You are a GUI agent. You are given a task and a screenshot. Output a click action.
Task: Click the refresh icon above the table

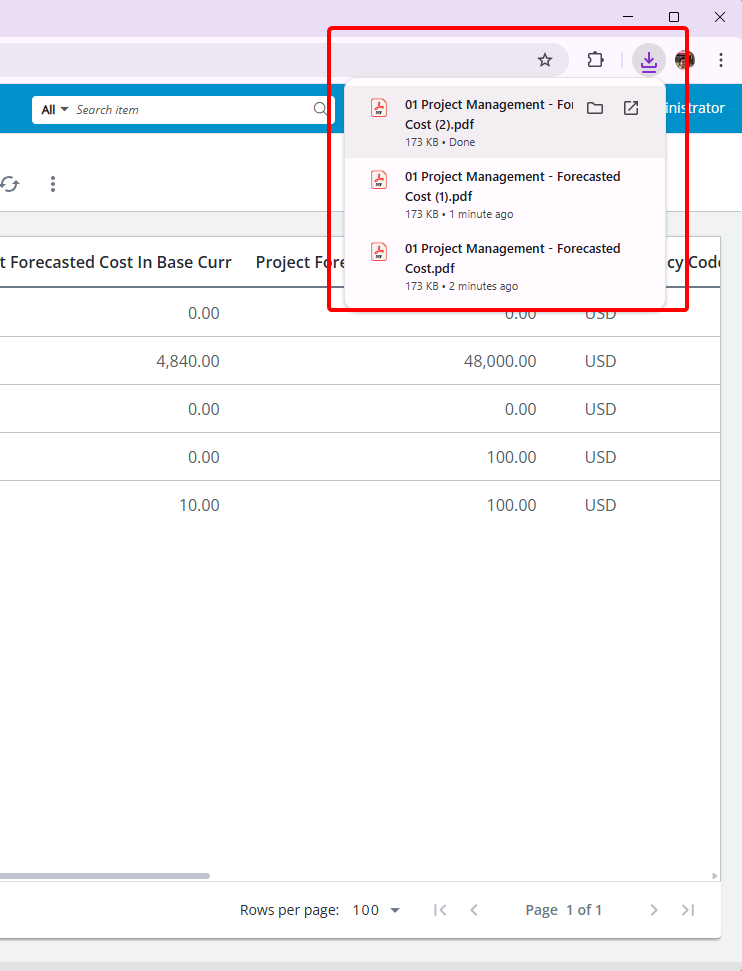point(10,184)
